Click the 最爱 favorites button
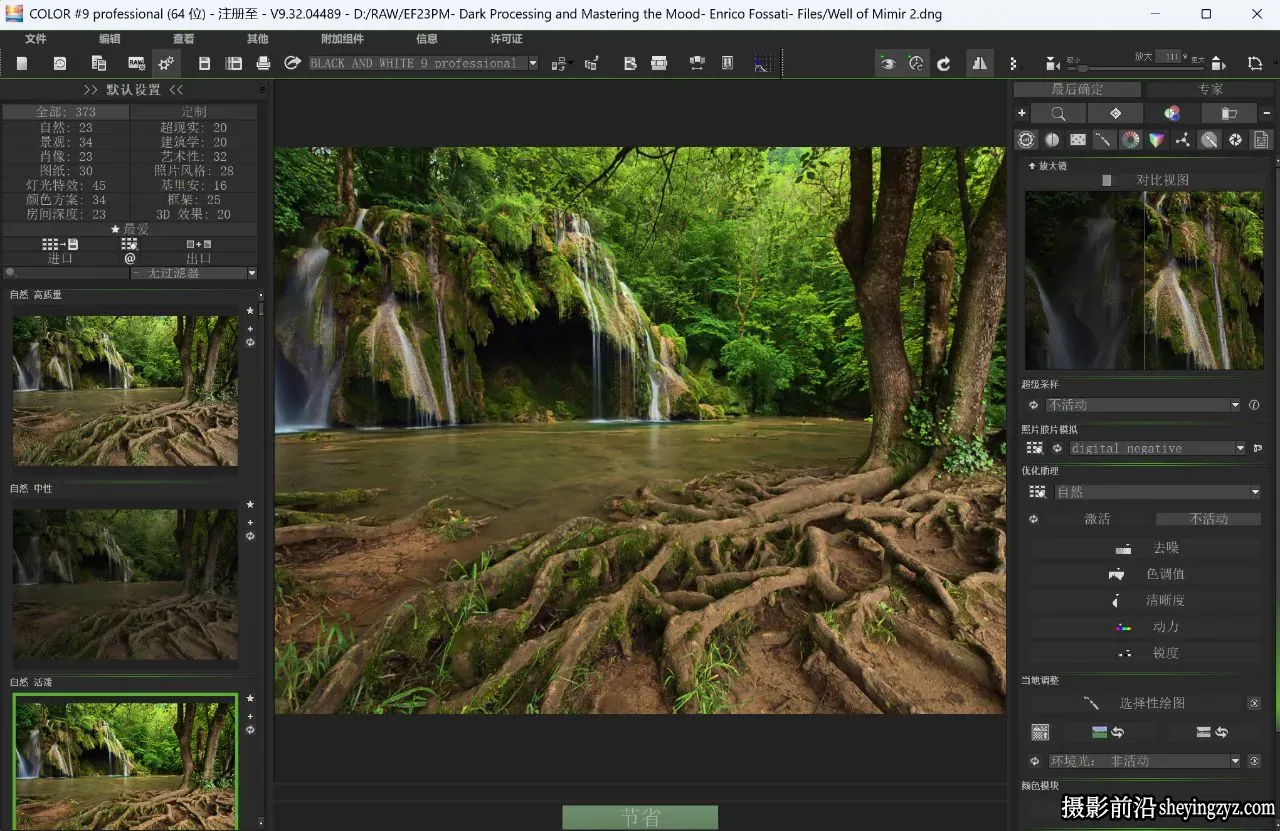 [x=130, y=229]
